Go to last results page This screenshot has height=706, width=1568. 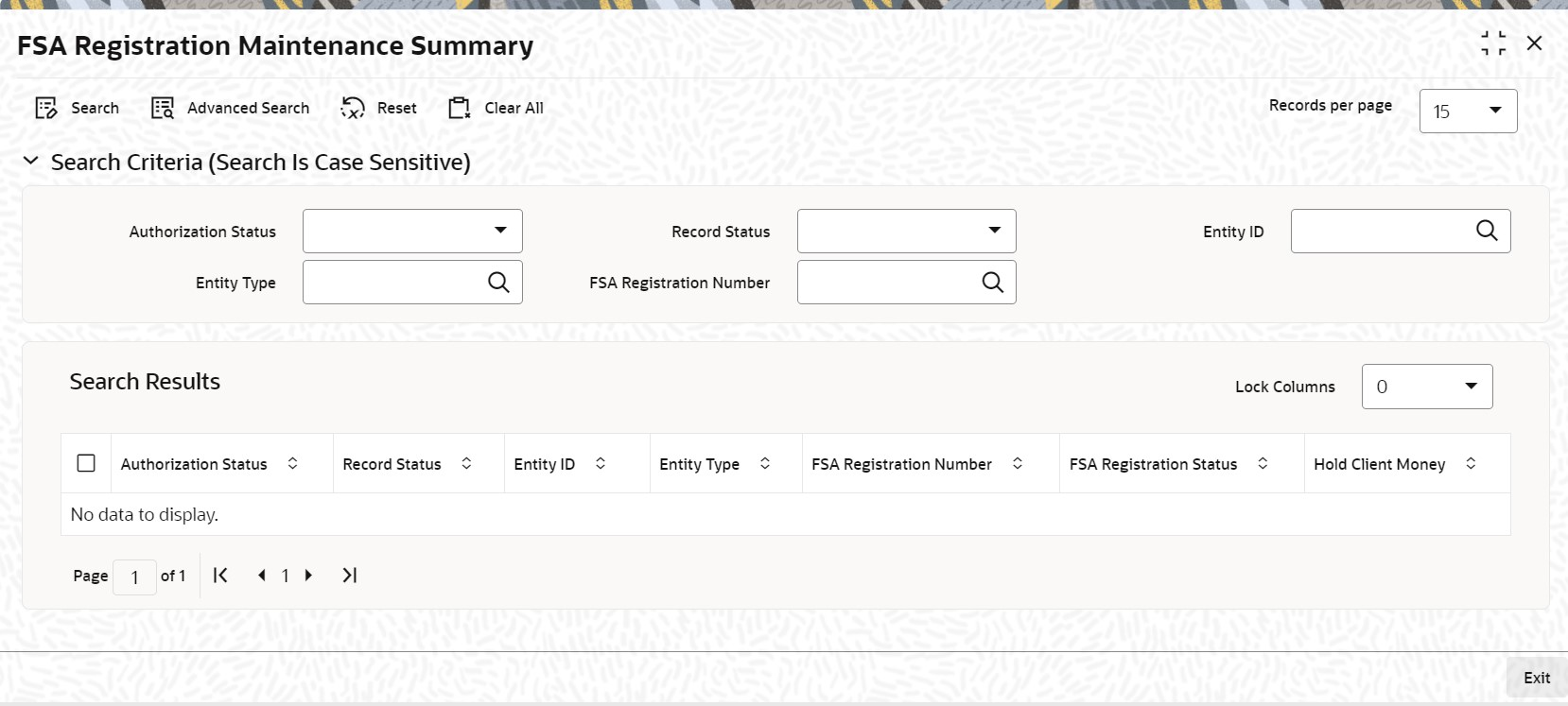(x=350, y=575)
